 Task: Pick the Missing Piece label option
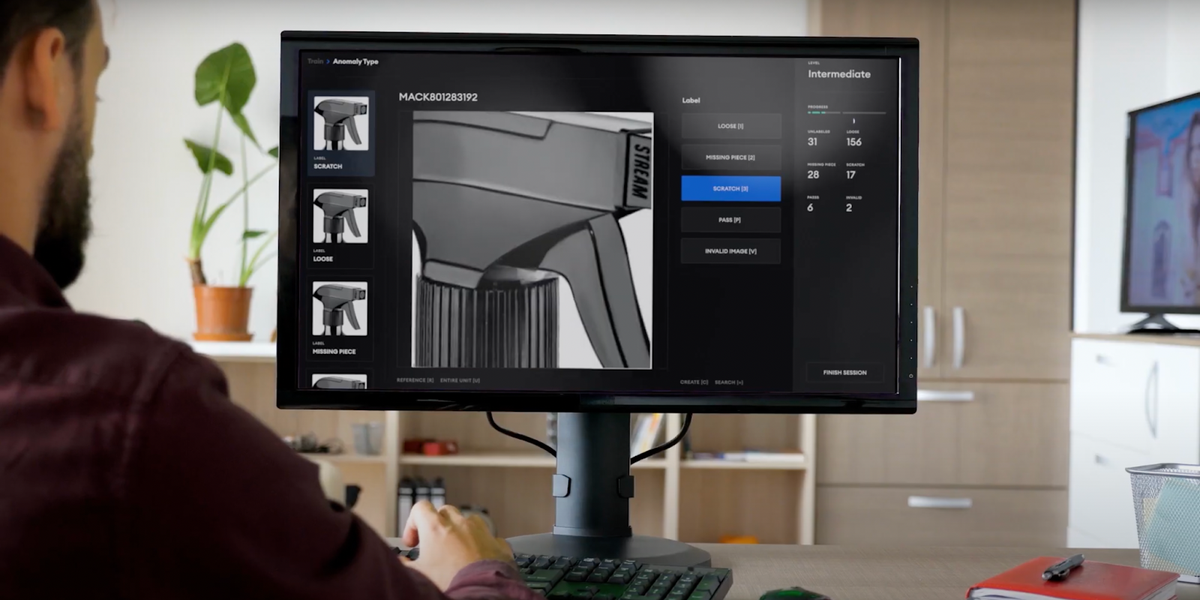pyautogui.click(x=731, y=157)
